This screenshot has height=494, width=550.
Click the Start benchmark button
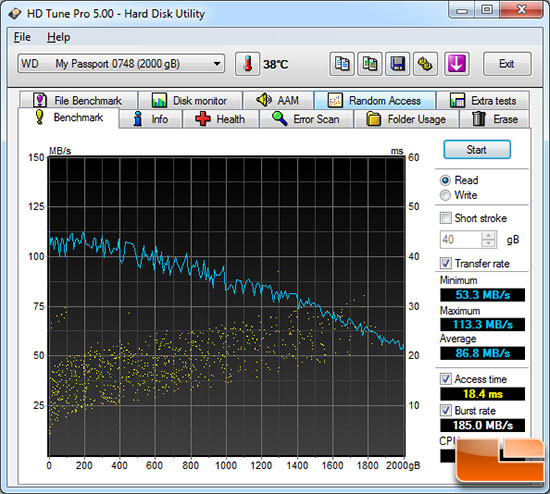pyautogui.click(x=477, y=149)
